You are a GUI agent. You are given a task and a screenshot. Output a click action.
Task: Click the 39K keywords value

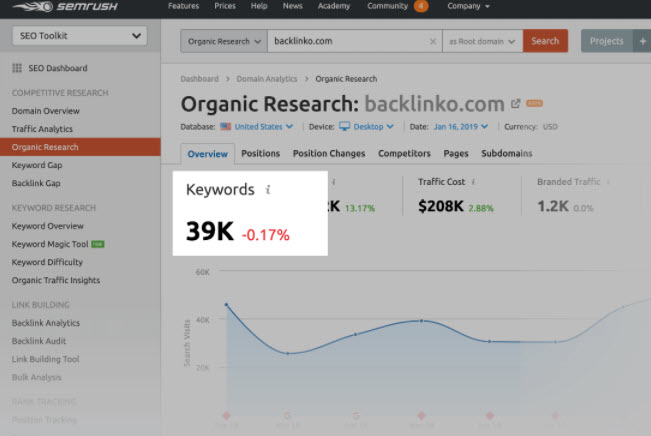pyautogui.click(x=210, y=231)
